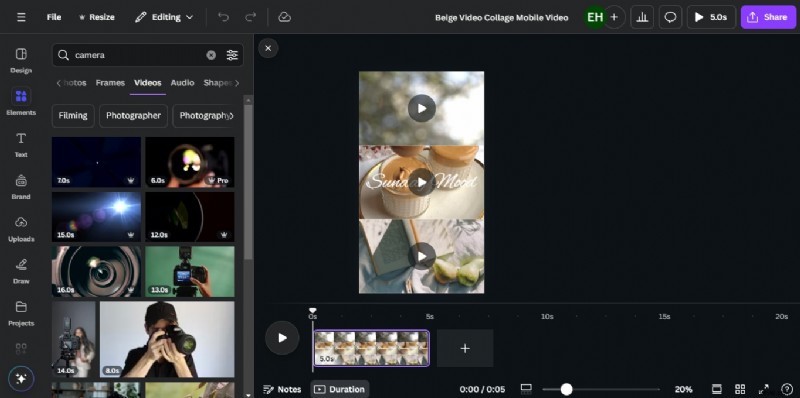Close the panel with X button

coord(268,48)
